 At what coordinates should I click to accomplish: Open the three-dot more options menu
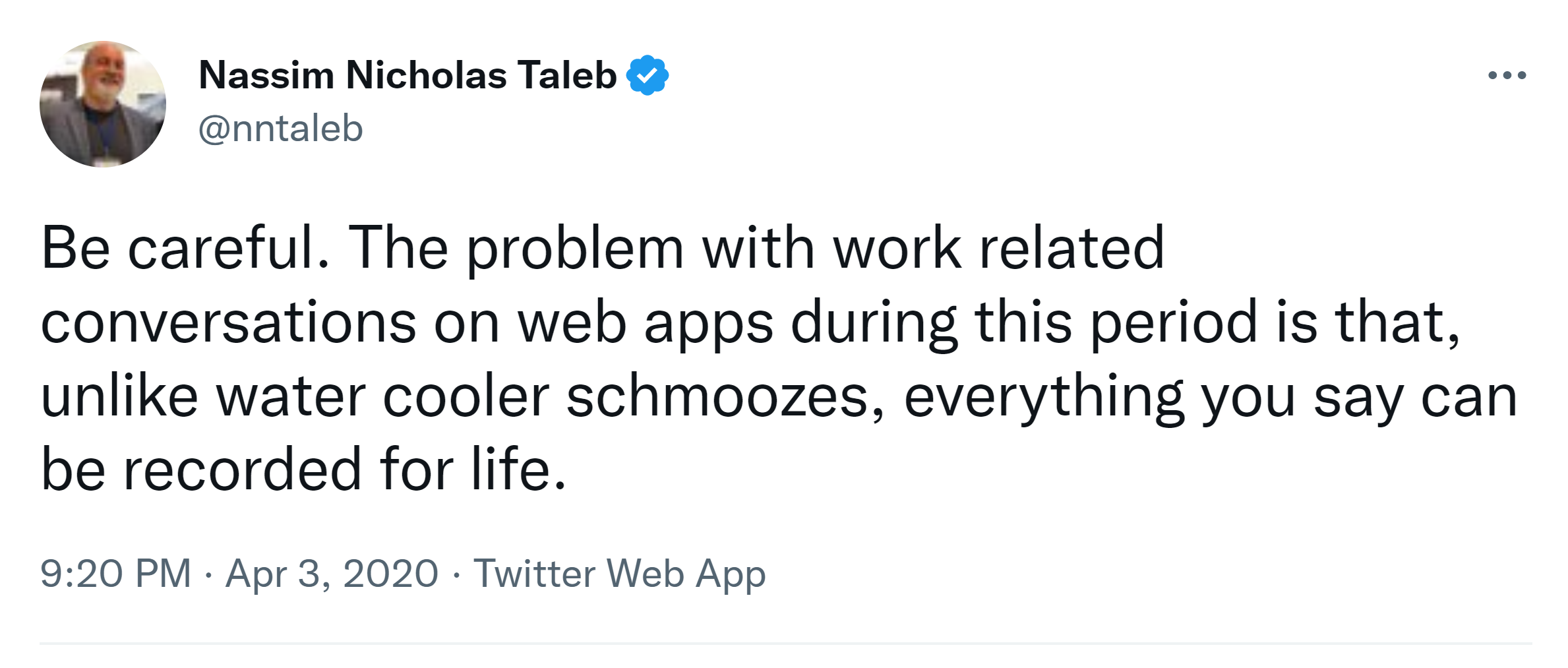click(x=1507, y=75)
